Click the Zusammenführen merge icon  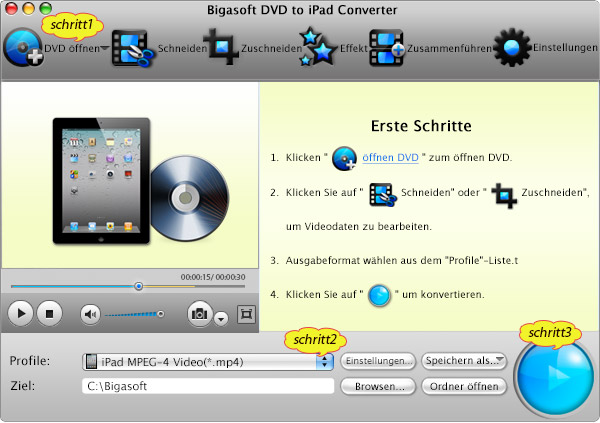point(386,48)
